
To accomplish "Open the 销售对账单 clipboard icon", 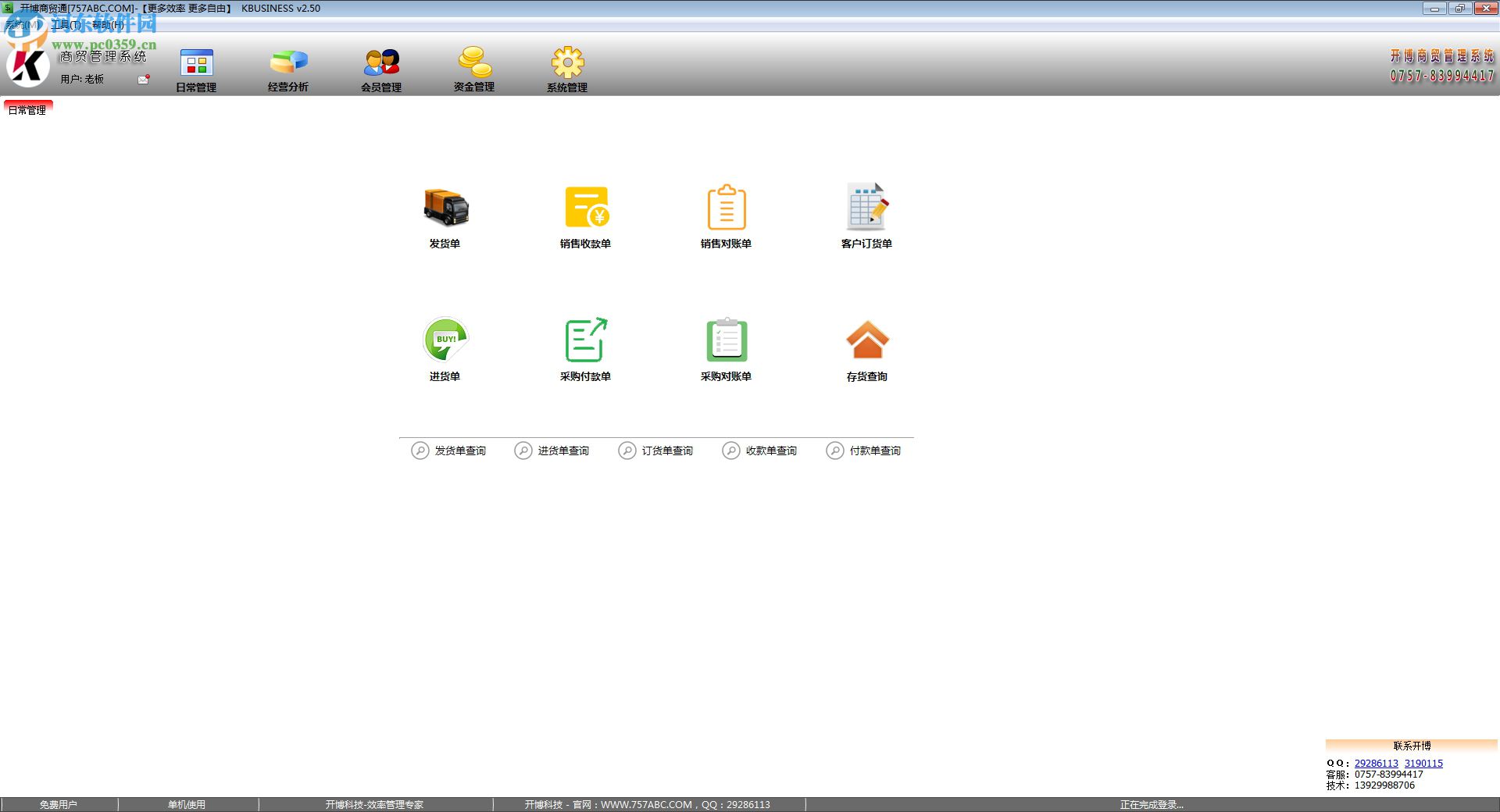I will (727, 208).
